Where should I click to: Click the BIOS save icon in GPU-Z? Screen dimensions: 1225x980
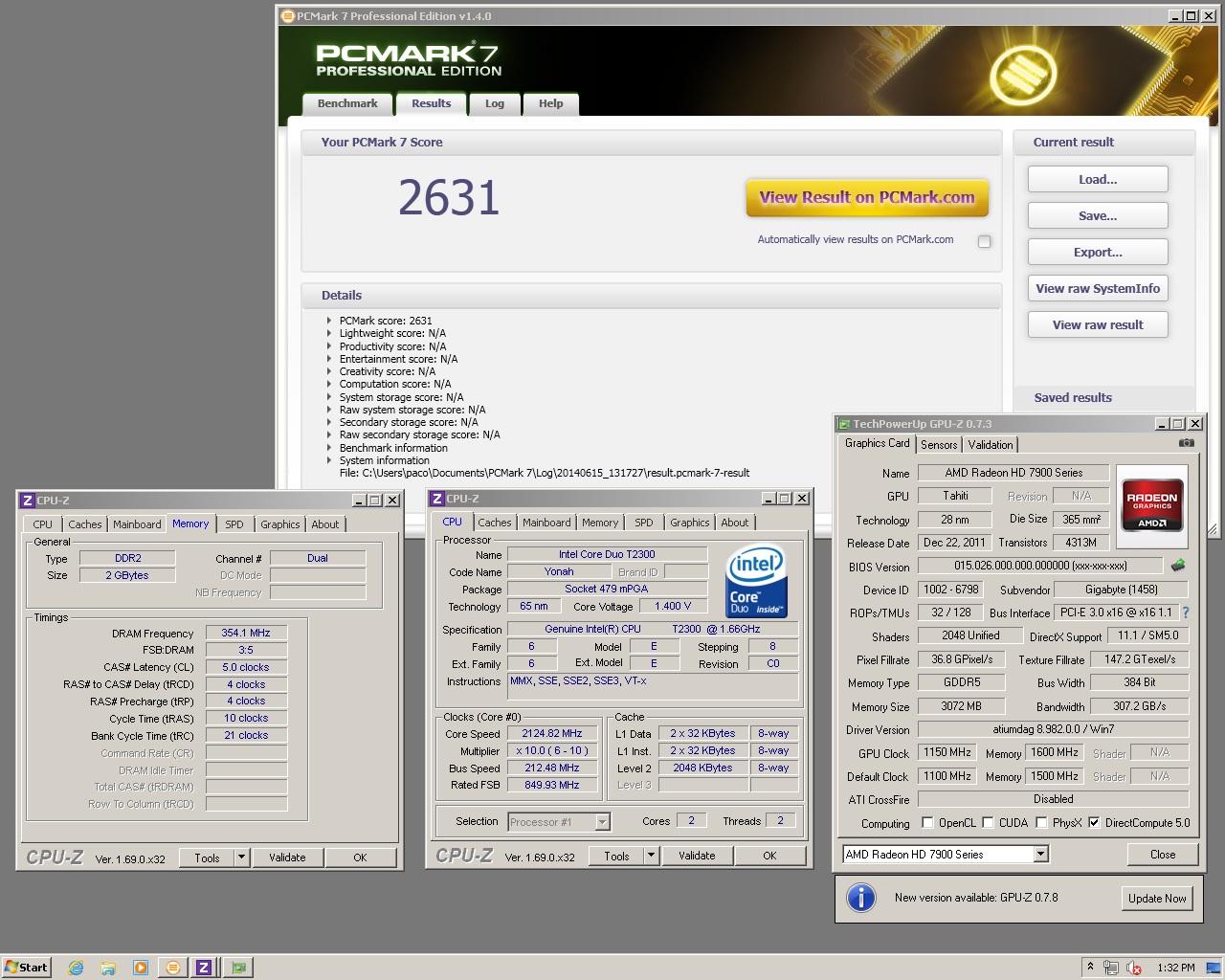tap(1178, 566)
